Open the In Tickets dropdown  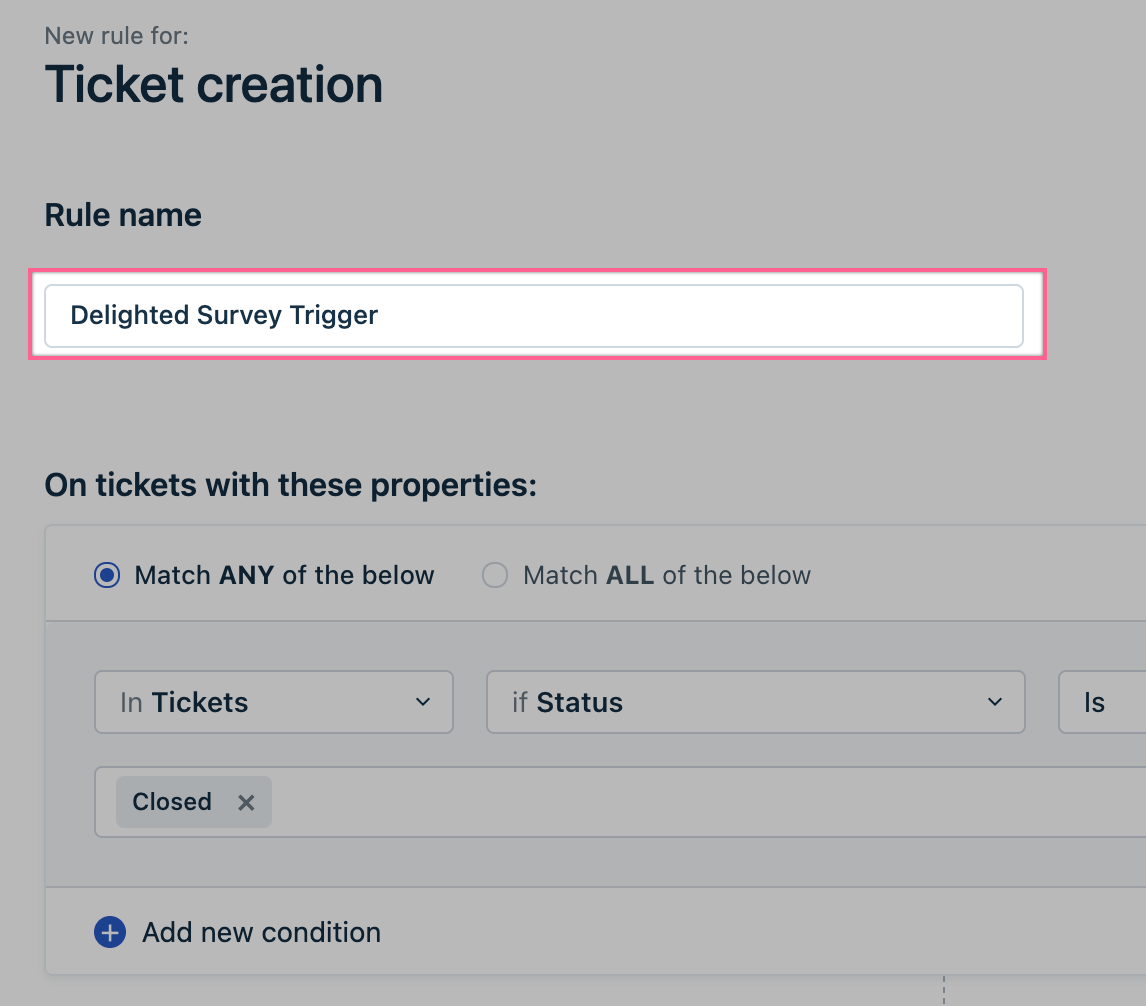point(273,702)
